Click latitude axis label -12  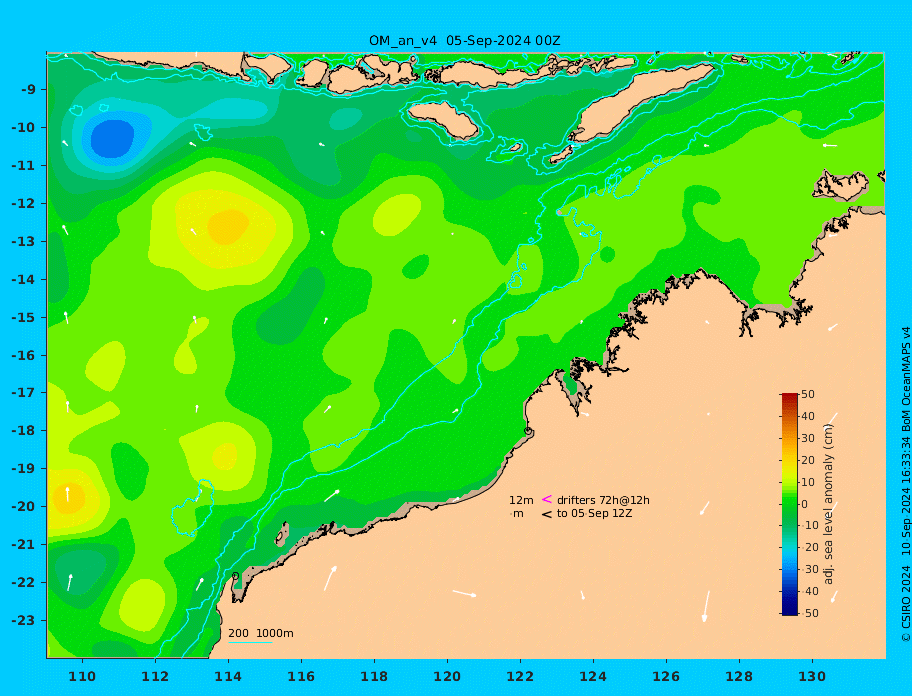(23, 204)
